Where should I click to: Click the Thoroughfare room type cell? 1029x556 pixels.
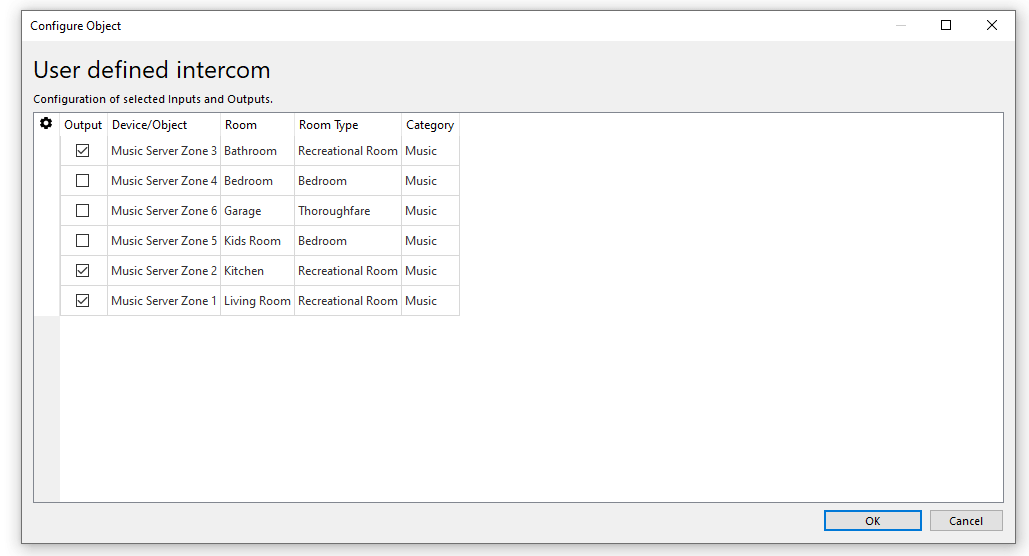[334, 211]
